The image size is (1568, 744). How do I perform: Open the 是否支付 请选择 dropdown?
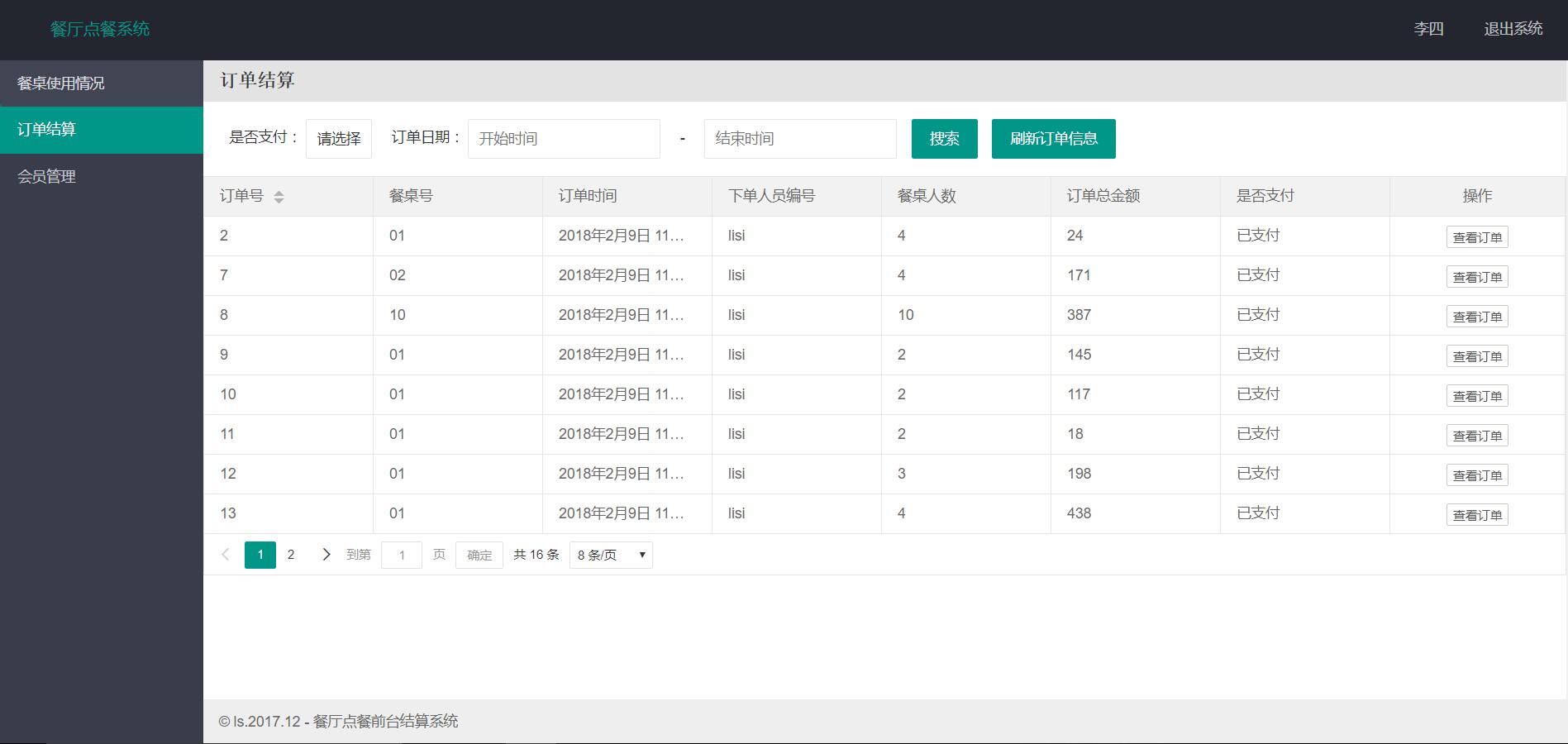(339, 139)
